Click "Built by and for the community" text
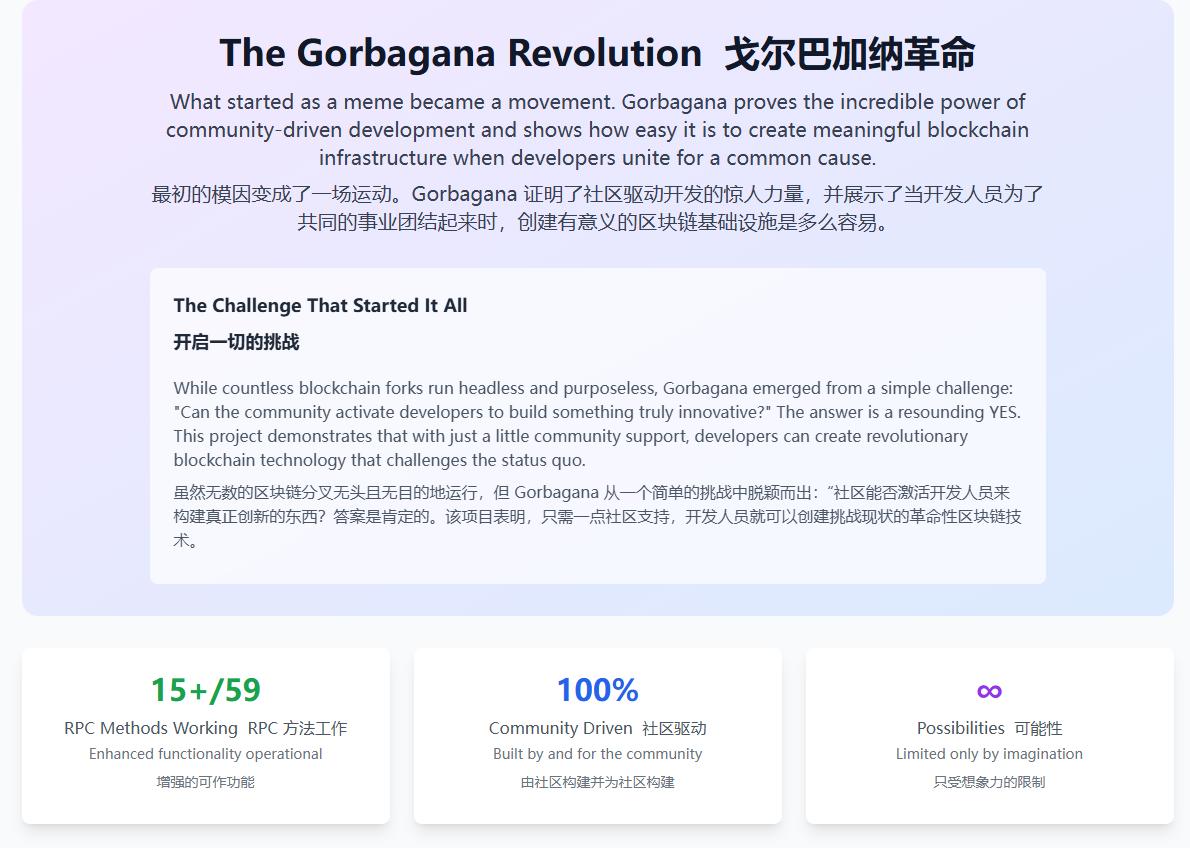1190x848 pixels. click(597, 754)
